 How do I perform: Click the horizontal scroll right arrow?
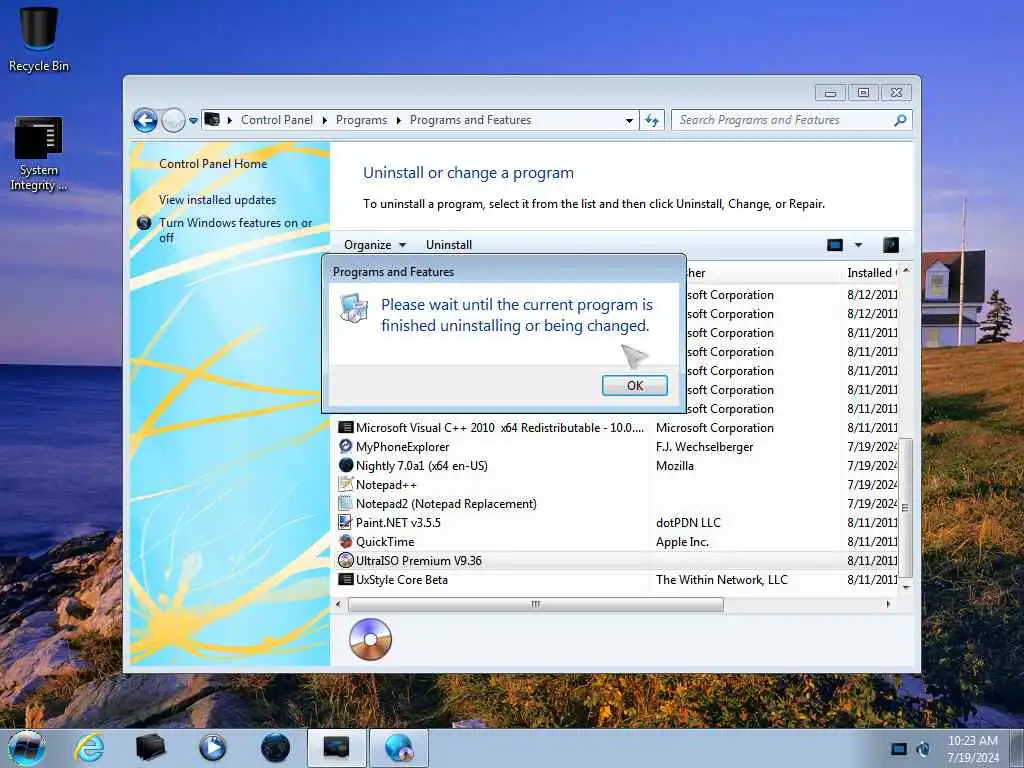[x=888, y=605]
